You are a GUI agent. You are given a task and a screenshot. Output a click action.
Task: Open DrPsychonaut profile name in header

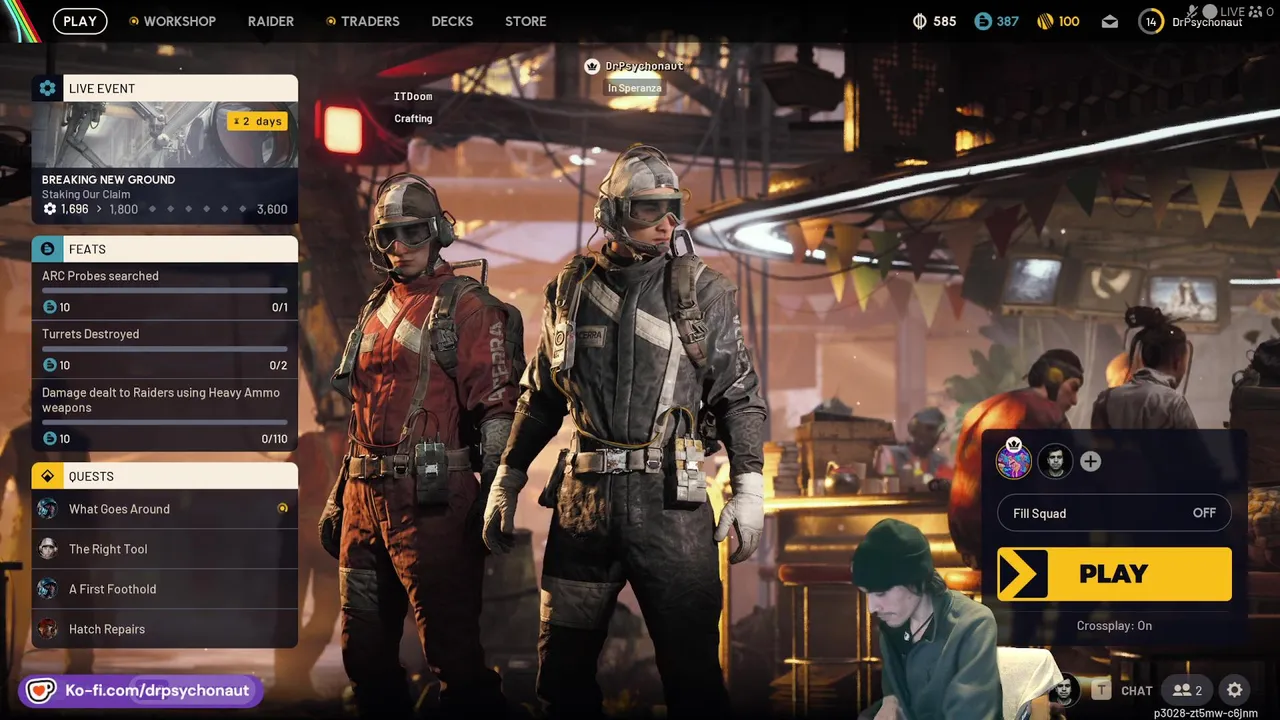(x=1207, y=22)
